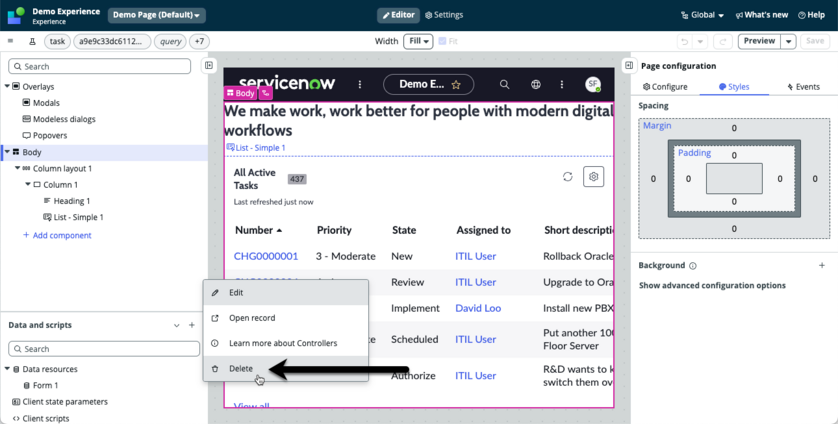
Task: Open the Demo Page (Default) dropdown
Action: tap(157, 15)
